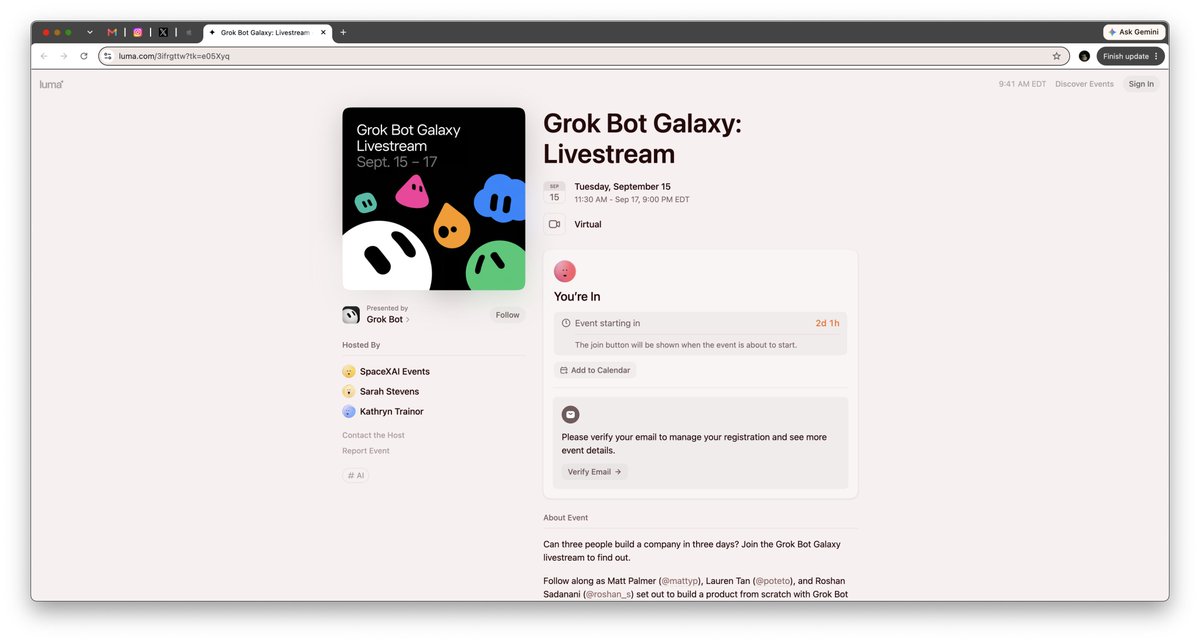Click the pink avatar above You're In
The width and height of the screenshot is (1200, 642).
(565, 271)
